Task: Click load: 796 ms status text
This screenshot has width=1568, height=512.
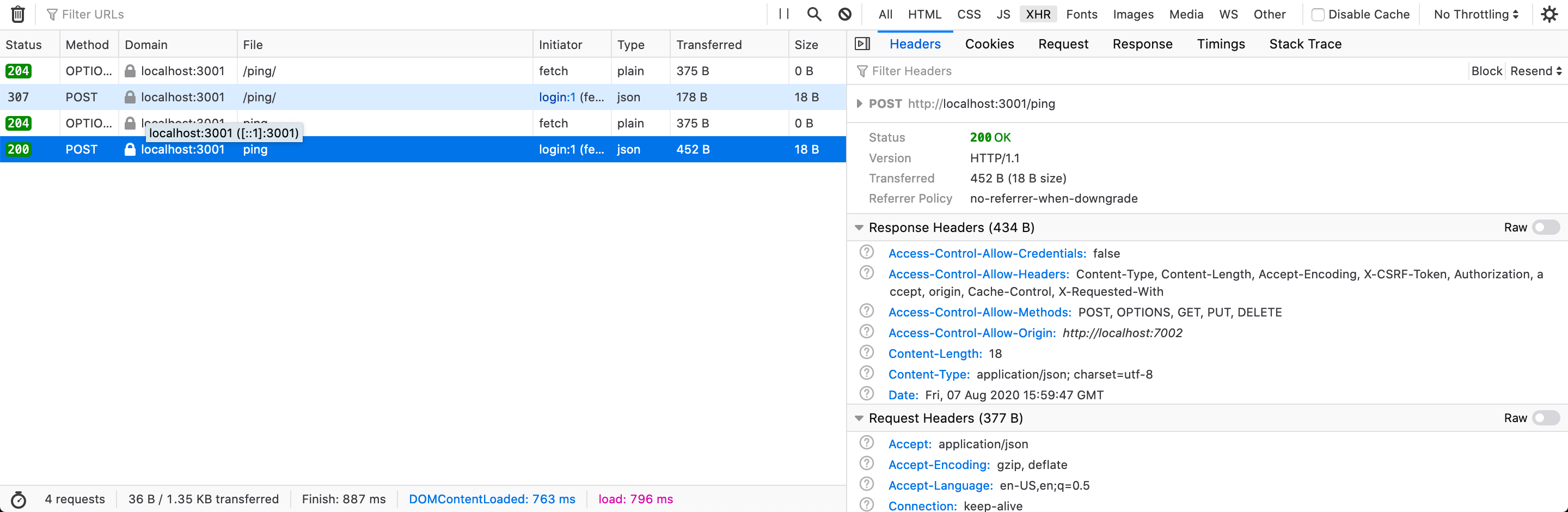Action: pyautogui.click(x=635, y=499)
